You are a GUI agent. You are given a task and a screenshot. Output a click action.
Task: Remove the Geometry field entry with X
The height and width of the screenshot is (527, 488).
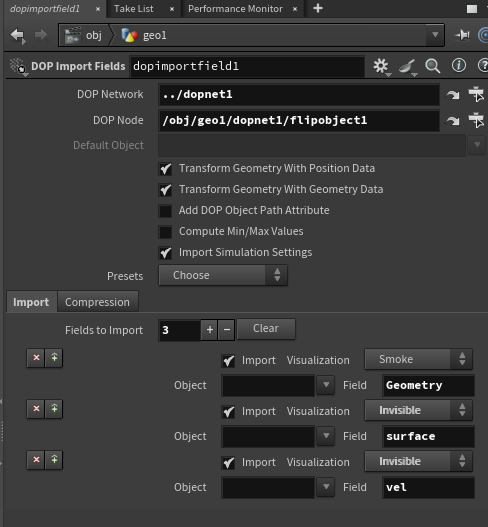pyautogui.click(x=36, y=358)
